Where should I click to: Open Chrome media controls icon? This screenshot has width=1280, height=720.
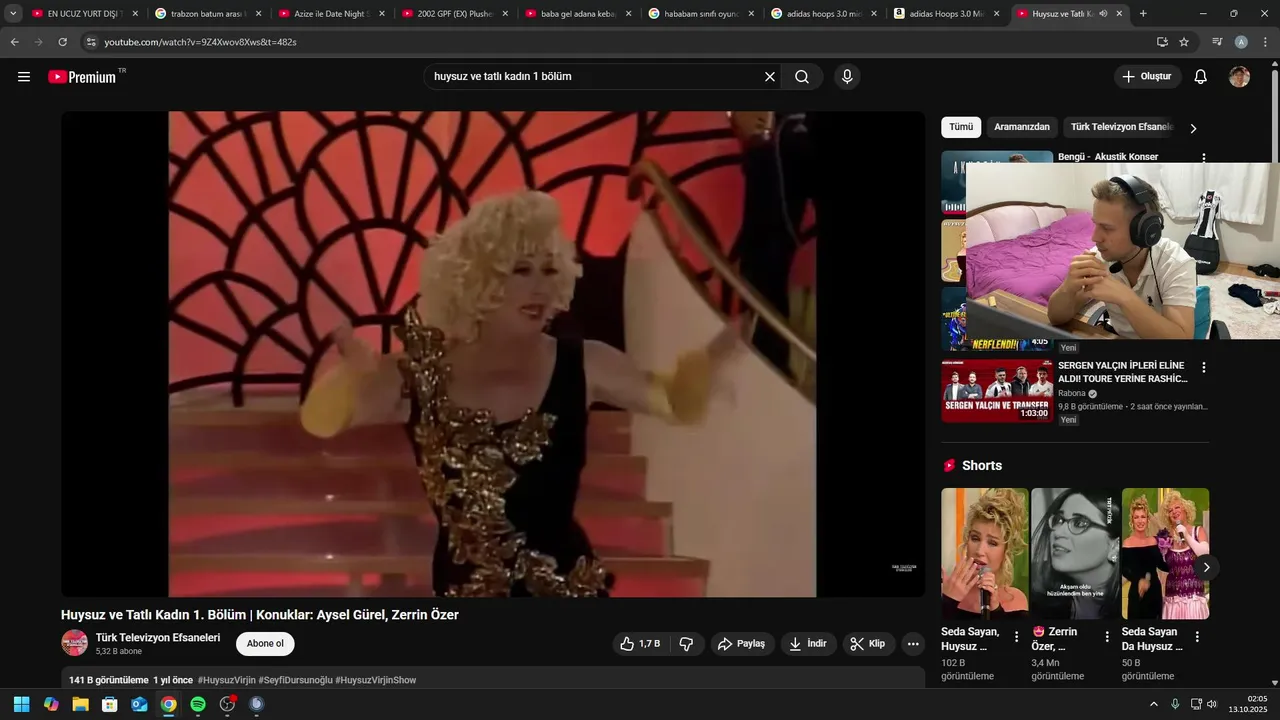coord(1217,42)
